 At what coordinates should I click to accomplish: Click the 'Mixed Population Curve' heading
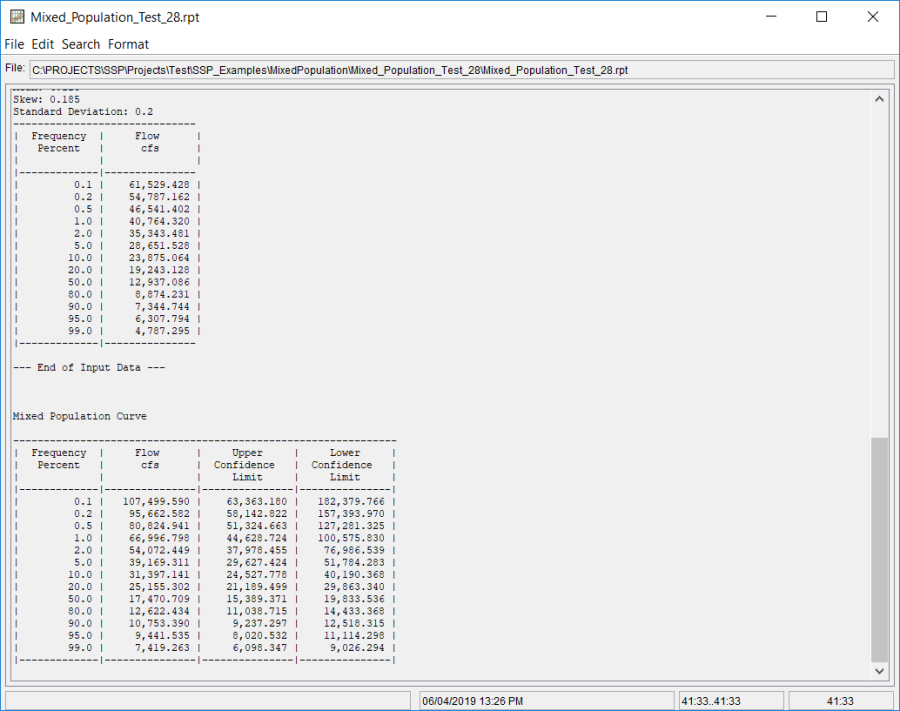[x=80, y=417]
